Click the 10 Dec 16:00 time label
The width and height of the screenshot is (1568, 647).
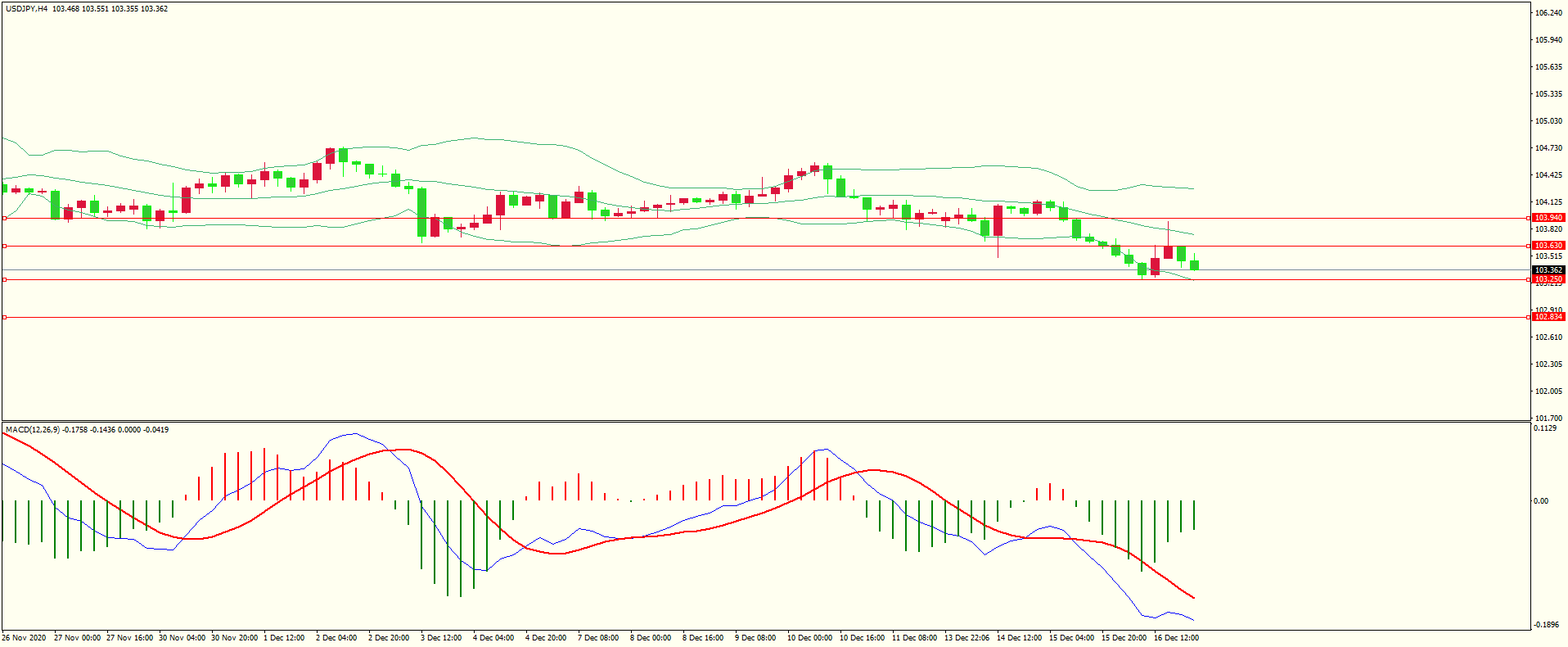tap(862, 638)
